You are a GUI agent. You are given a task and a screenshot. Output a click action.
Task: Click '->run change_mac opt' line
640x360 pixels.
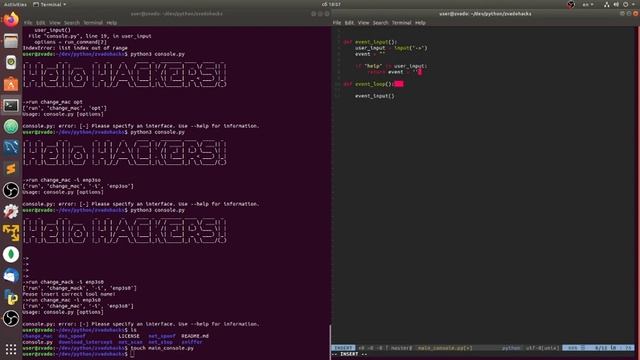point(53,102)
